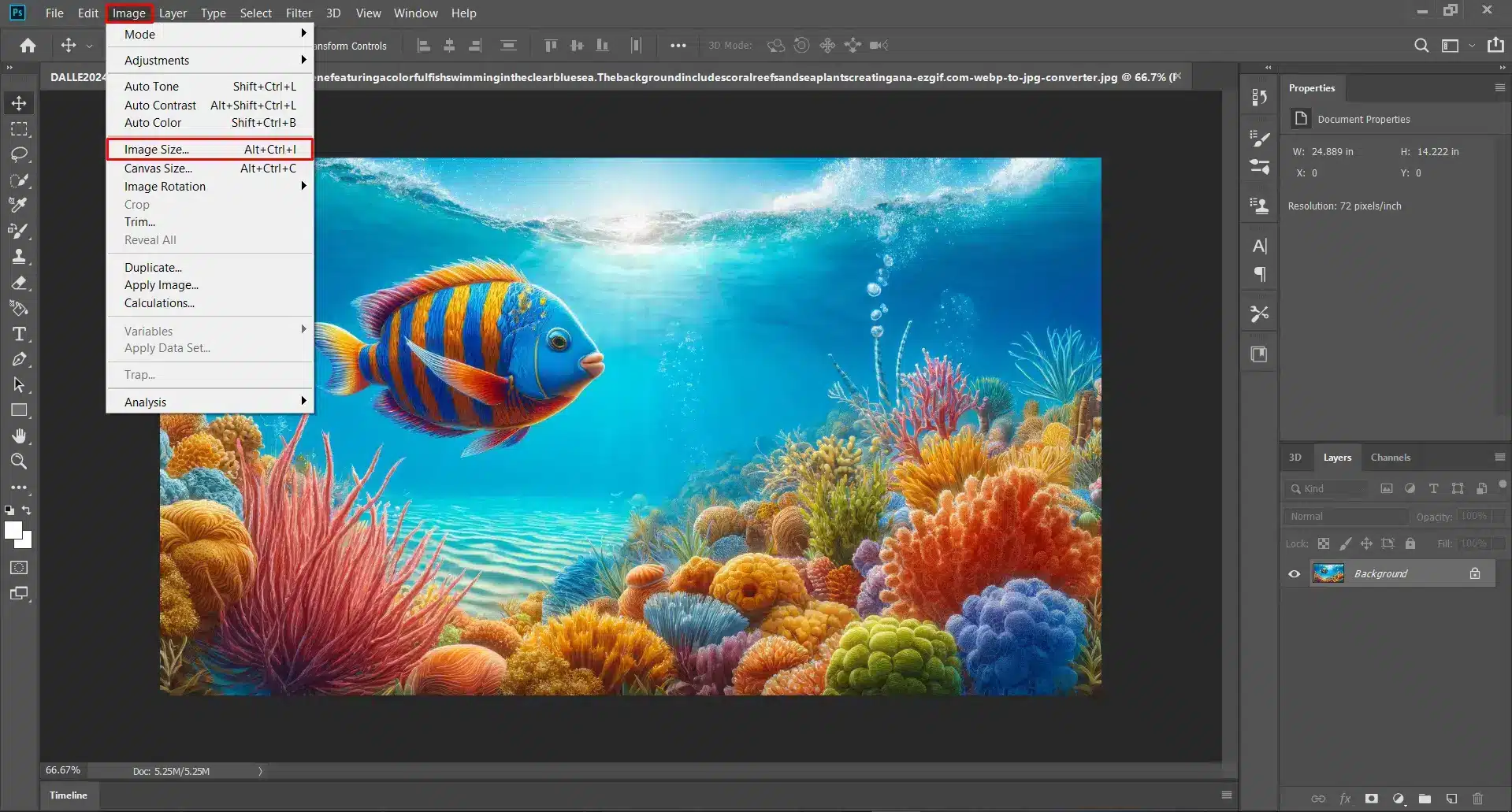
Task: Click the delete layer trash icon
Action: tap(1477, 799)
